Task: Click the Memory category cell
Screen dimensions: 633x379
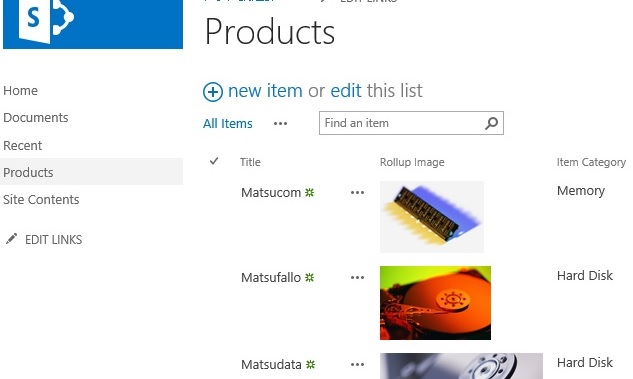Action: (x=581, y=191)
